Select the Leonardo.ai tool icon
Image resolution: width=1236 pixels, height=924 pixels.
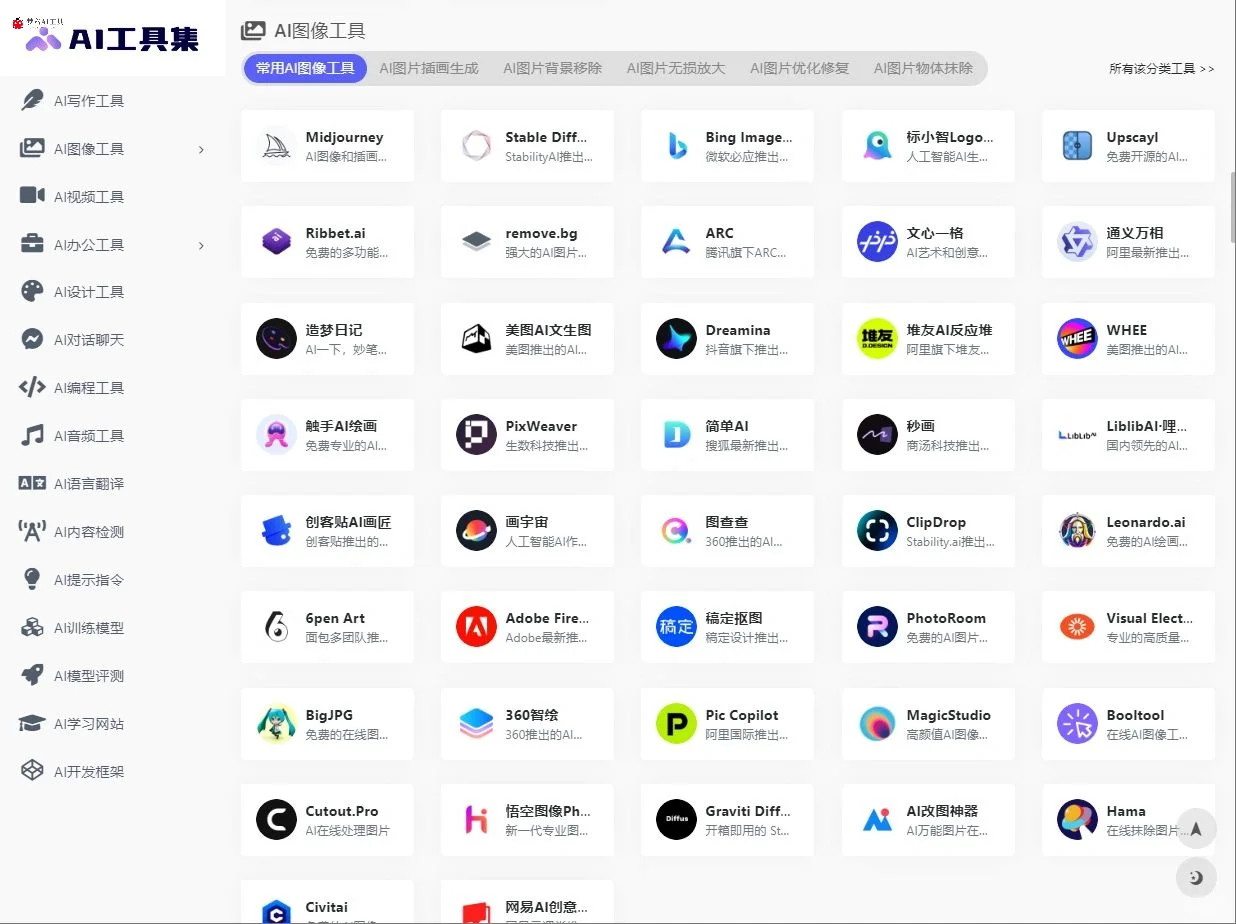point(1076,531)
